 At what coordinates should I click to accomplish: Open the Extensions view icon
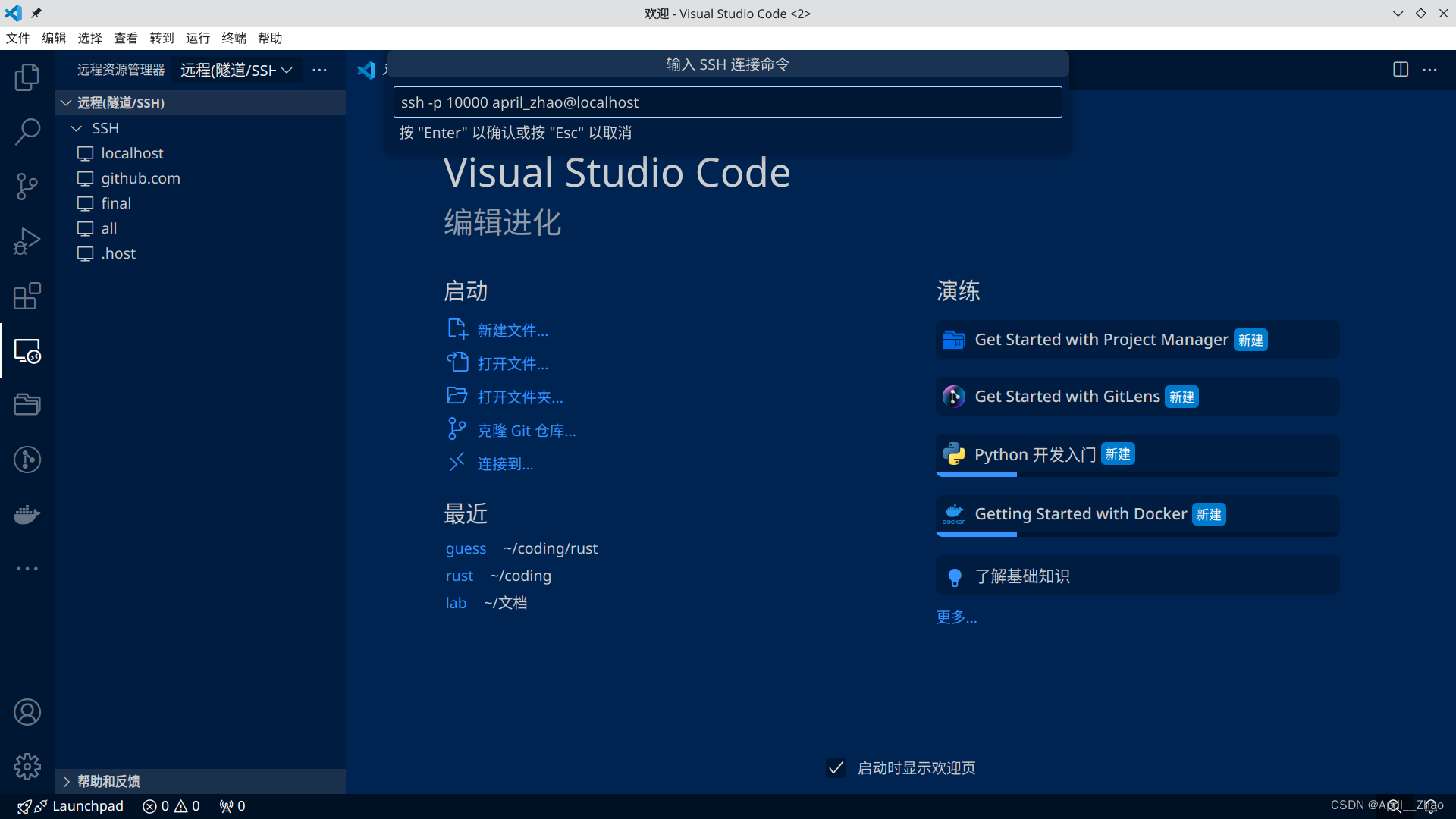[27, 296]
